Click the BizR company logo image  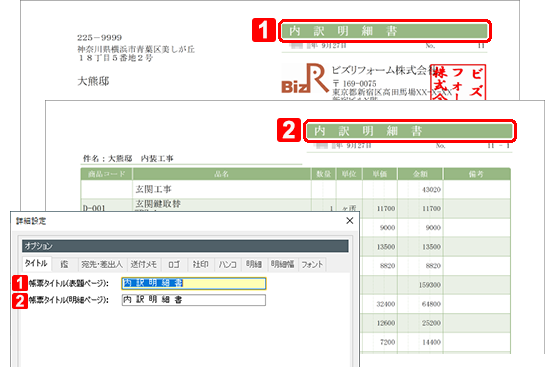point(305,79)
